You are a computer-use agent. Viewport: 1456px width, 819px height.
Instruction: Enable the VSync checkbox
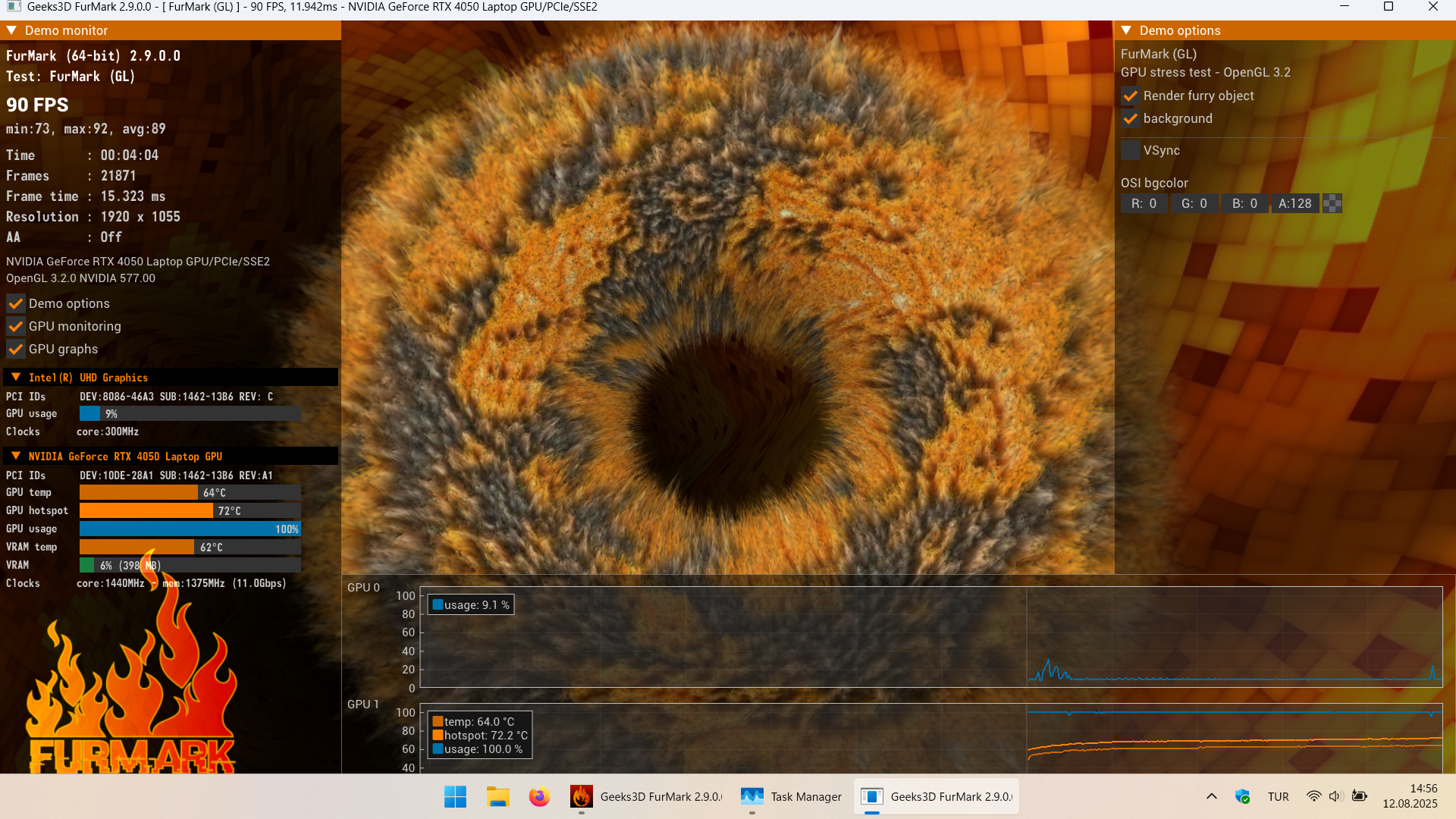[x=1130, y=150]
